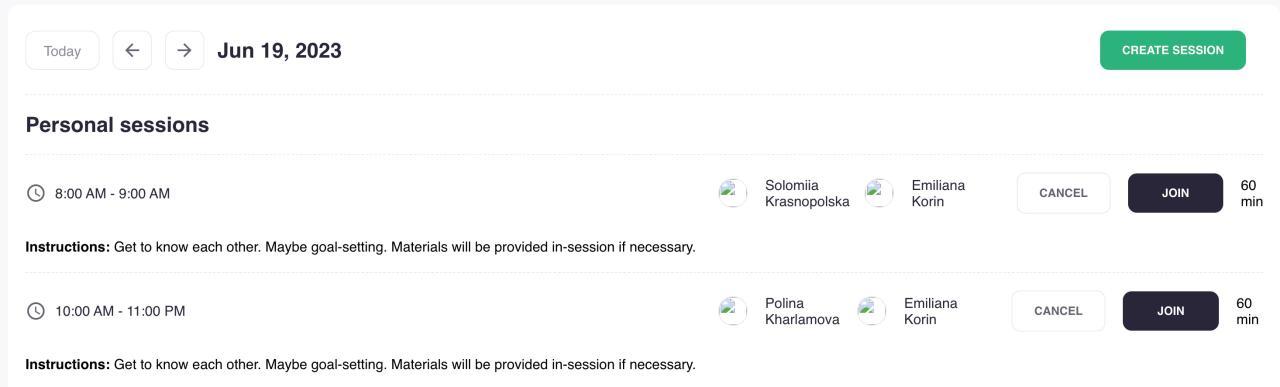Create a new session
Viewport: 1280px width, 387px height.
click(x=1173, y=50)
